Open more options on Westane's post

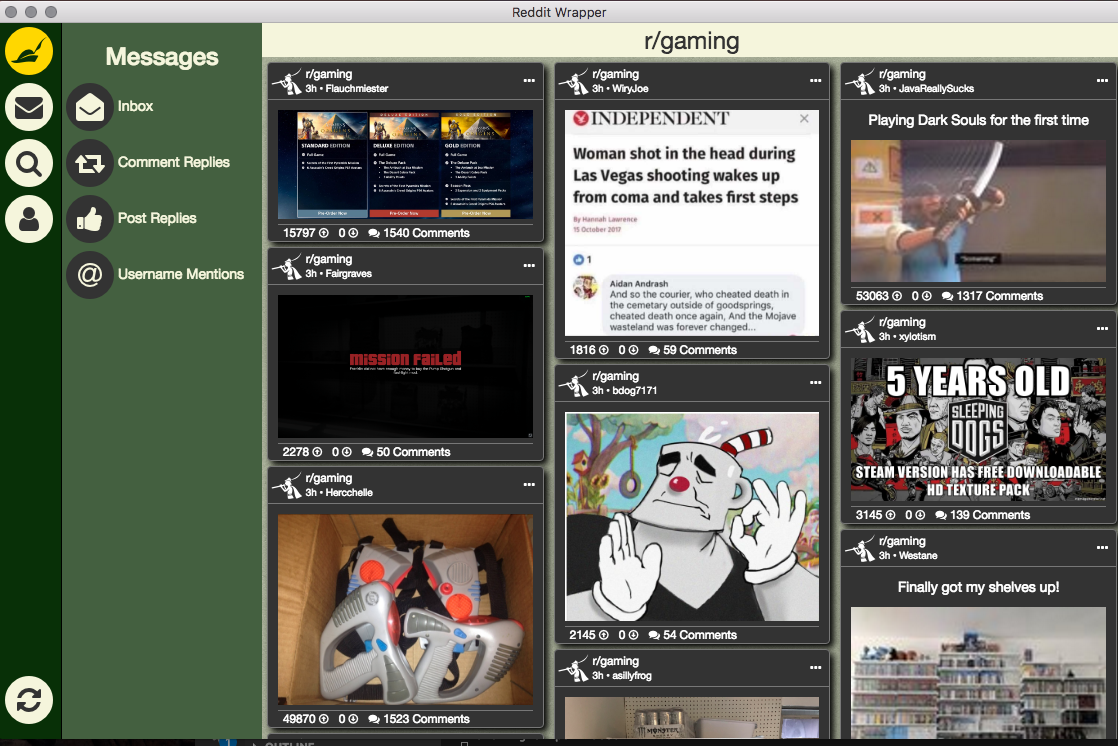[1102, 548]
